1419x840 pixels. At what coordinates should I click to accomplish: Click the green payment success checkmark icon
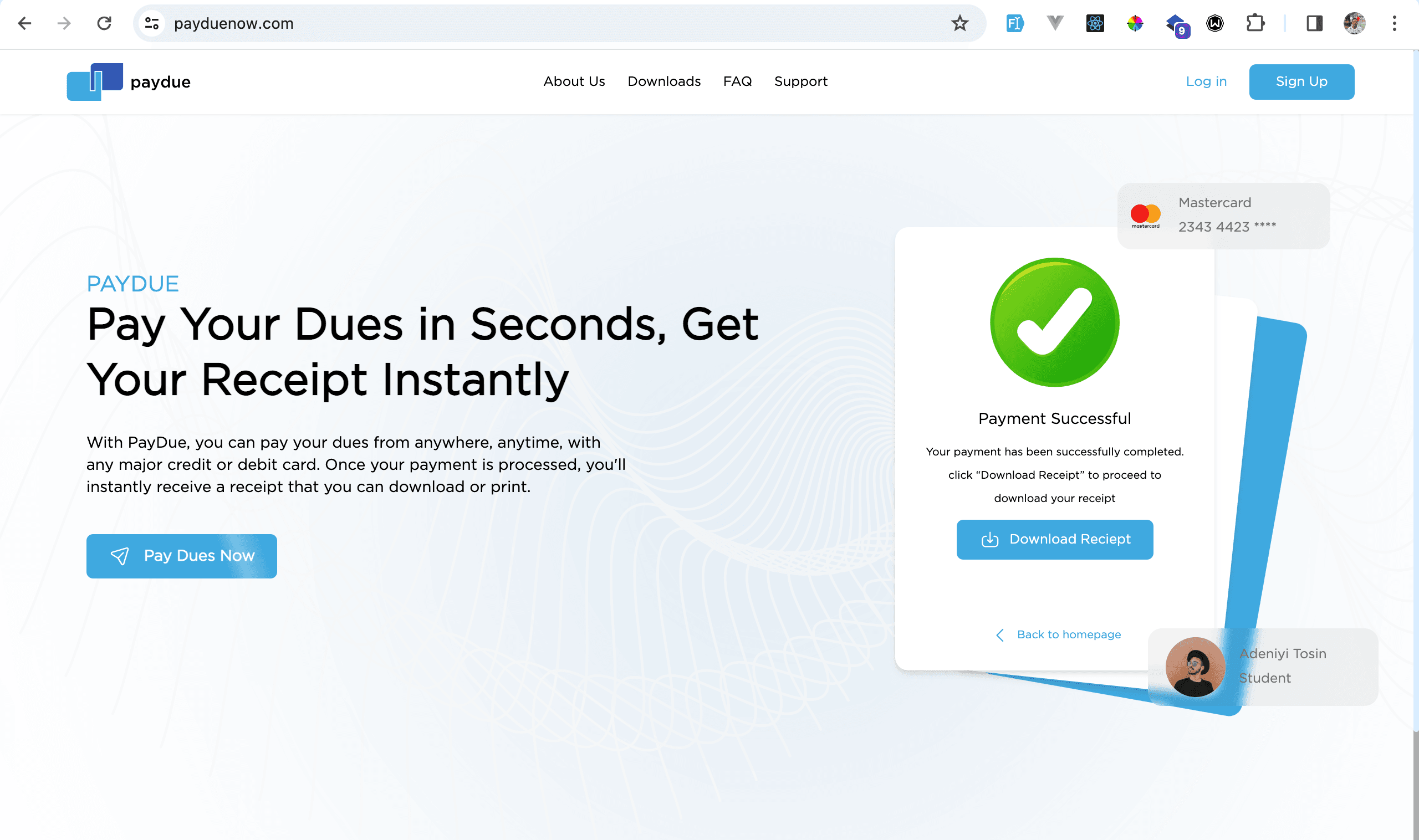coord(1054,322)
